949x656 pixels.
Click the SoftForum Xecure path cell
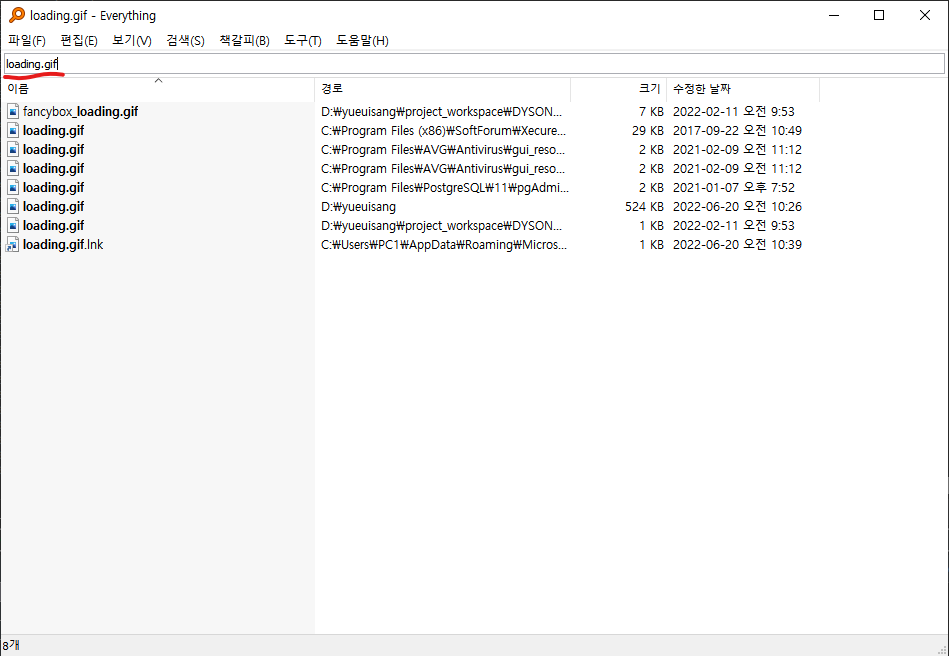click(x=444, y=131)
